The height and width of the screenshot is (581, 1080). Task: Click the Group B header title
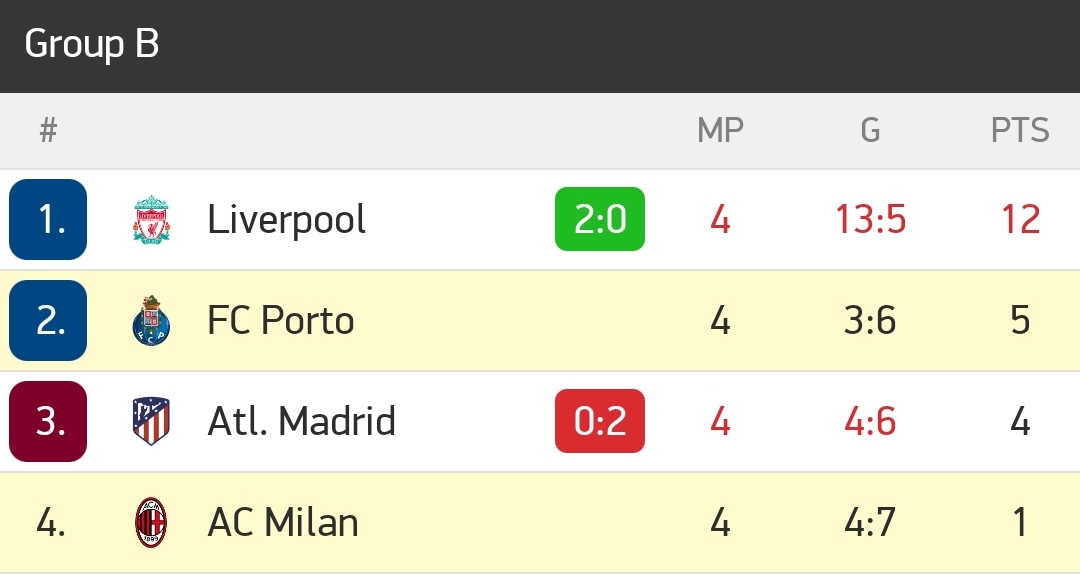click(92, 45)
